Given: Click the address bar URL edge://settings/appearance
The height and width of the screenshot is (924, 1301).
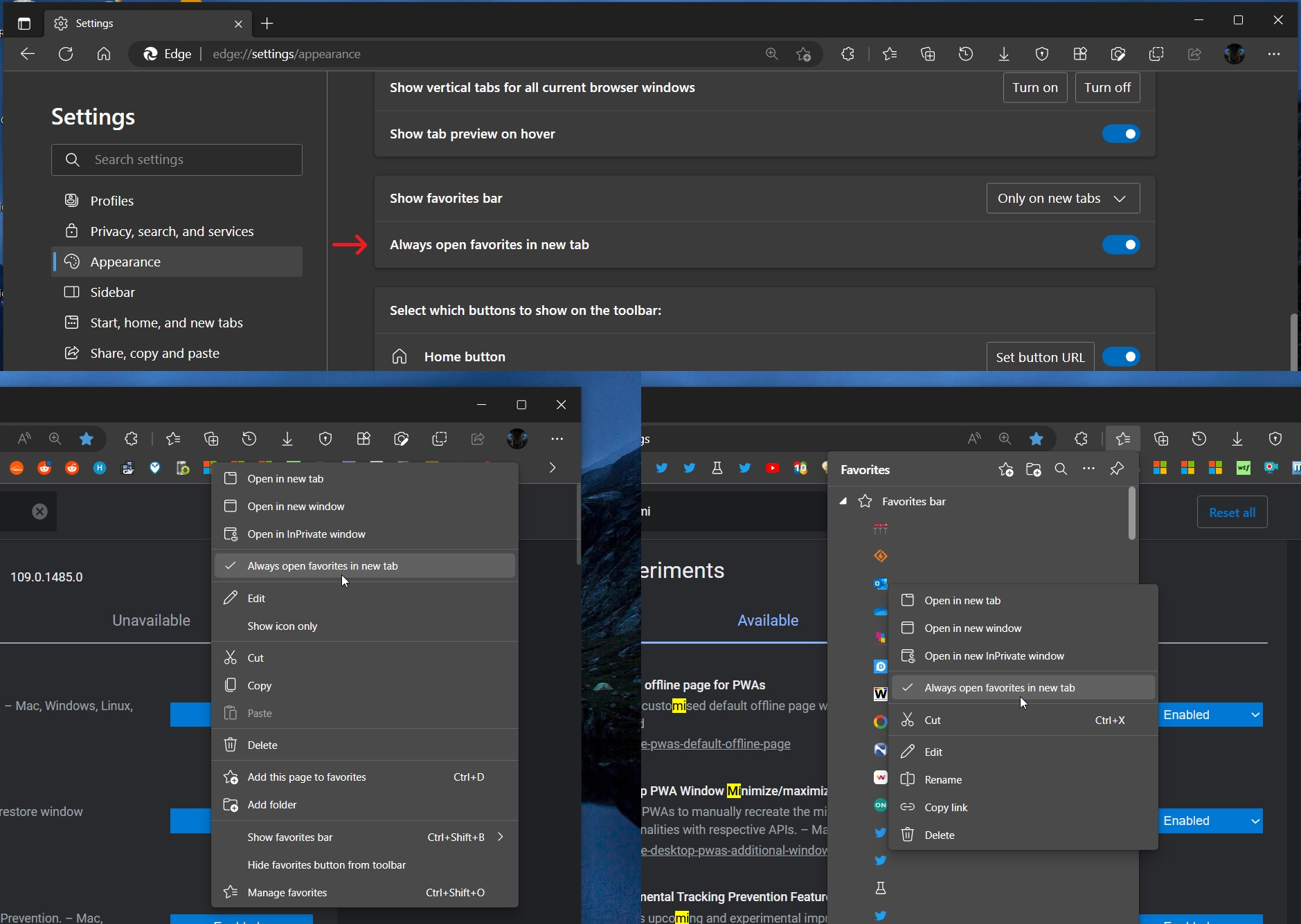Looking at the screenshot, I should pos(287,54).
